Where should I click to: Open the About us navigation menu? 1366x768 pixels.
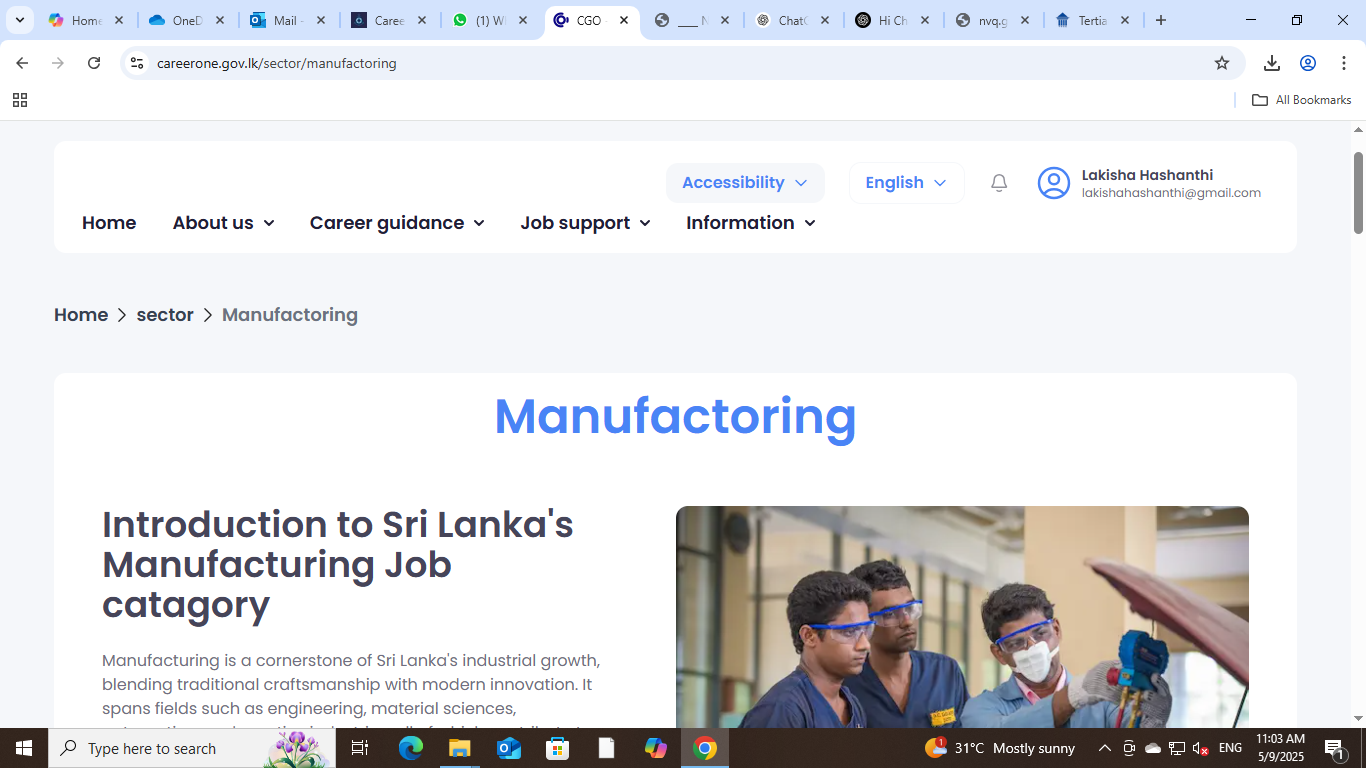[223, 223]
